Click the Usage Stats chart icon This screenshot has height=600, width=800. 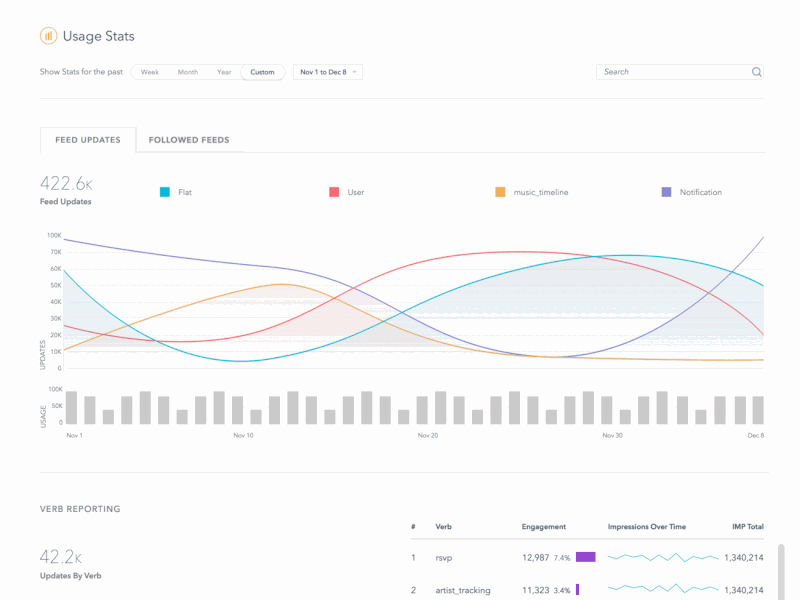[46, 35]
